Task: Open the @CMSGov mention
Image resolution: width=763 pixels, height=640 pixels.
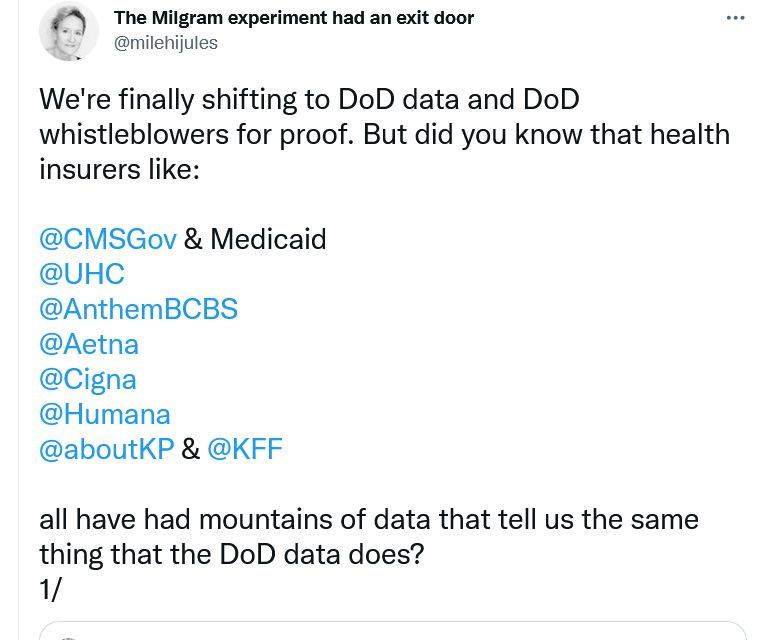Action: [x=108, y=239]
